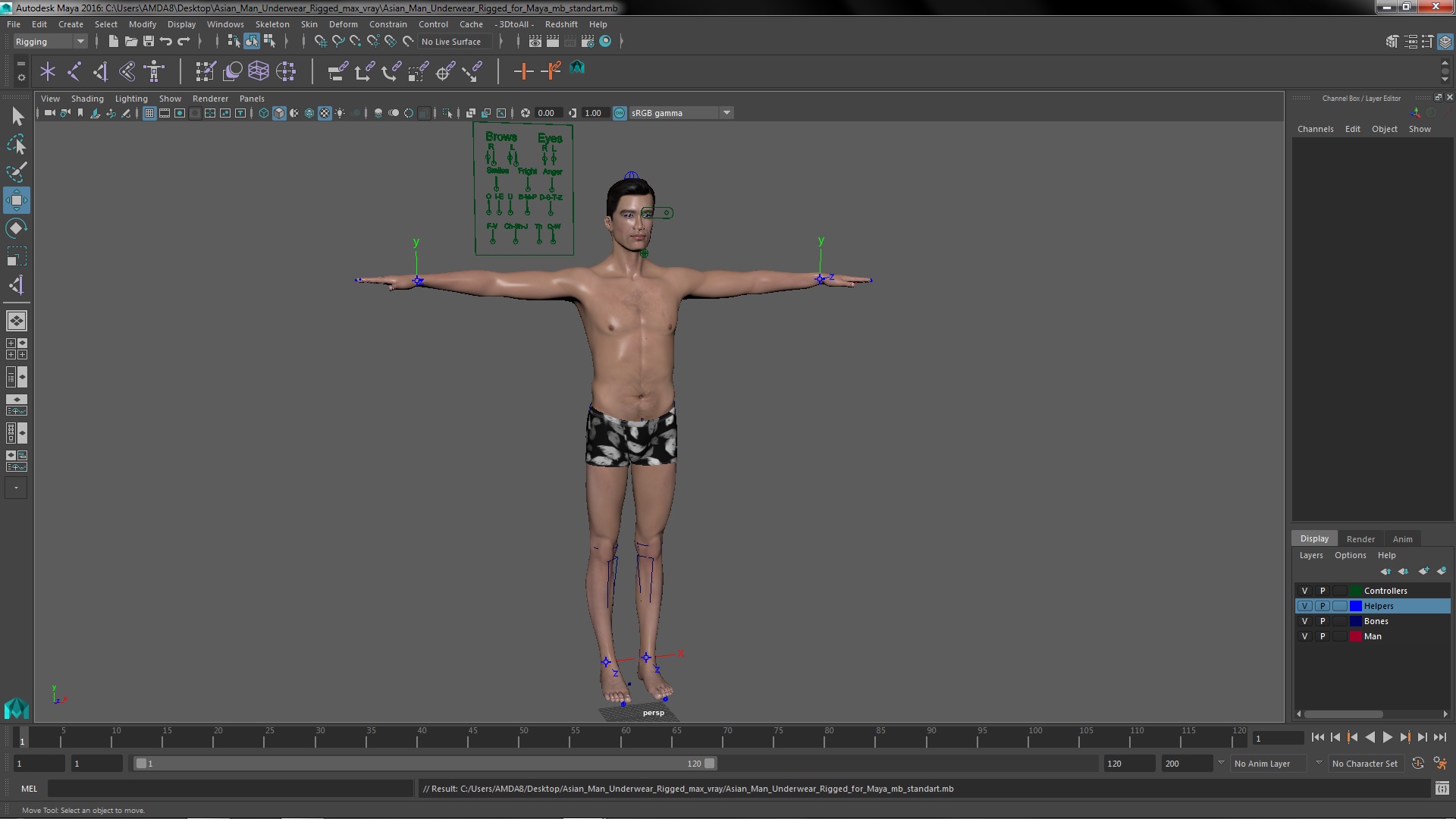The width and height of the screenshot is (1456, 819).
Task: Go to end of playback range
Action: [1439, 737]
